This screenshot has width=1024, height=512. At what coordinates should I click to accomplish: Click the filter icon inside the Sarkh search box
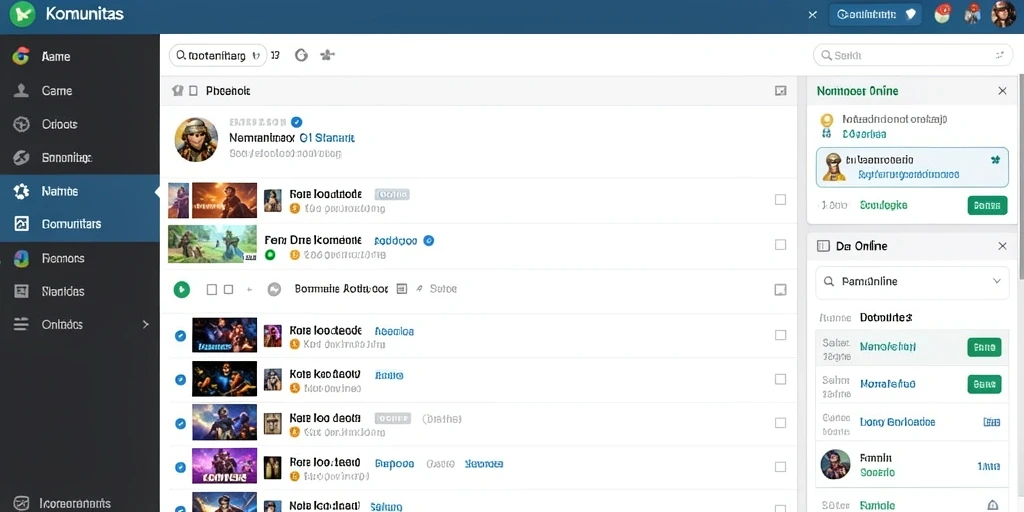[999, 56]
